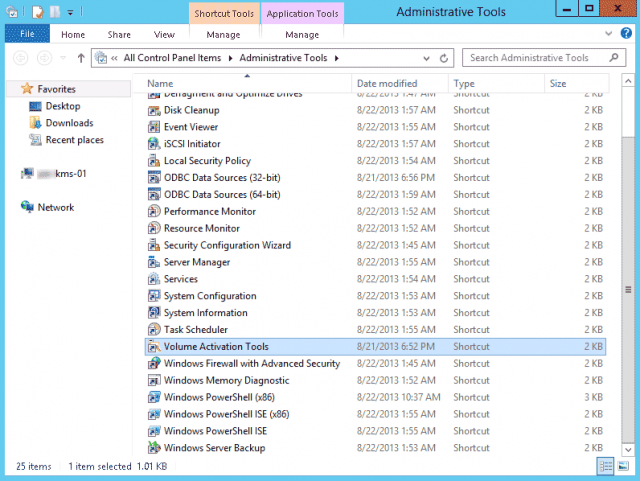Click the Windows PowerShell ISE icon
This screenshot has height=481, width=640.
154,431
